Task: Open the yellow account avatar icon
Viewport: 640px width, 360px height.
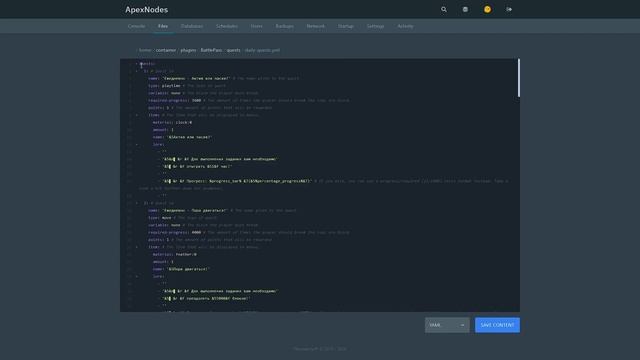Action: (487, 9)
